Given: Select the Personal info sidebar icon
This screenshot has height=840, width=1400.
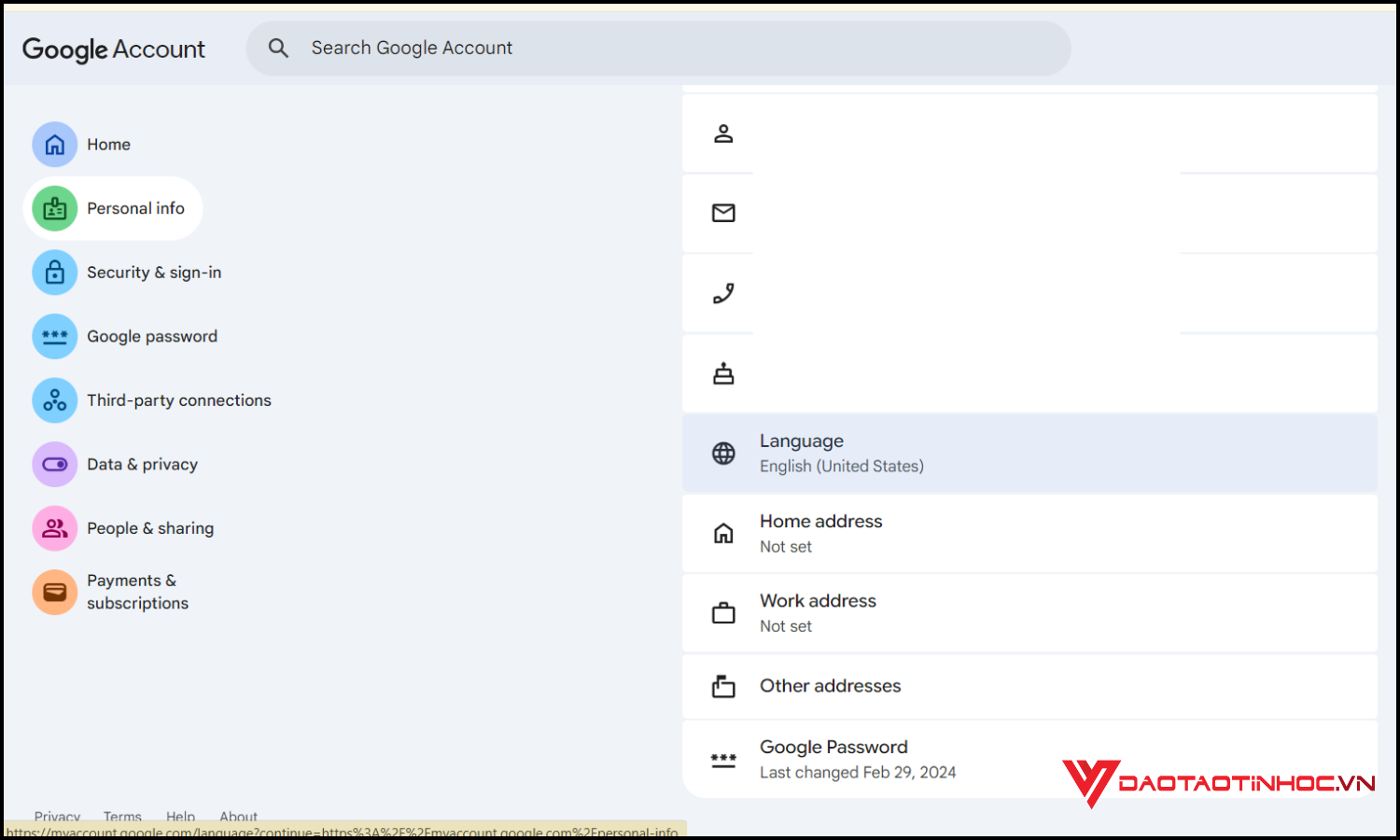Looking at the screenshot, I should coord(55,208).
